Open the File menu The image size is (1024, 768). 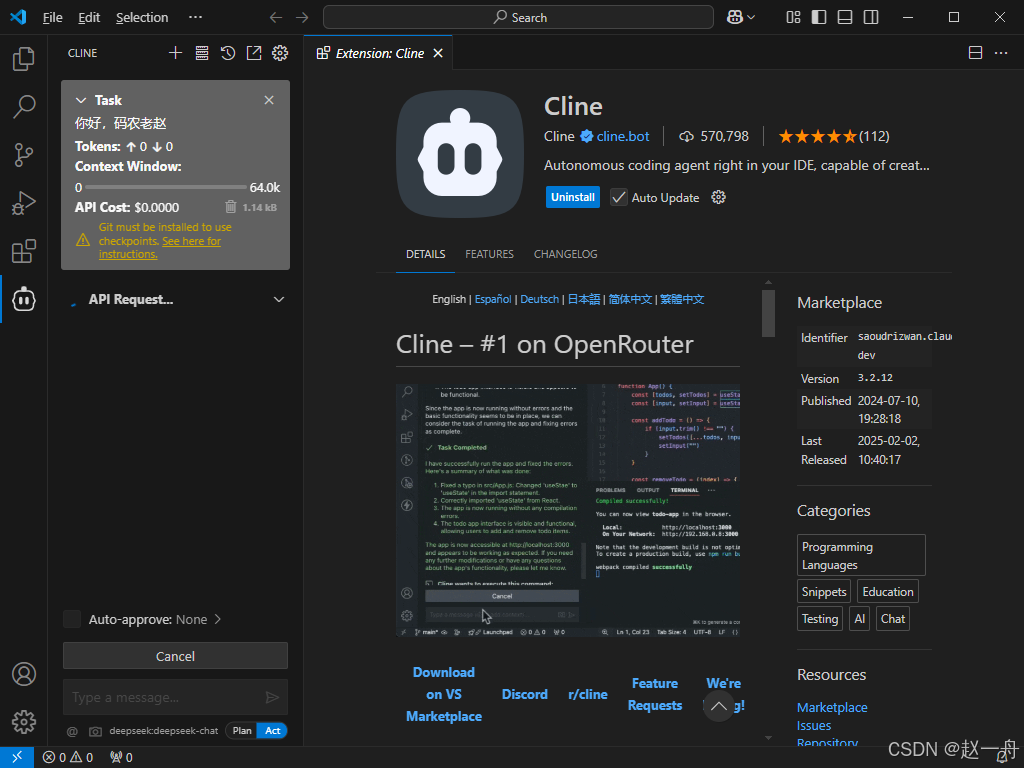(x=52, y=18)
